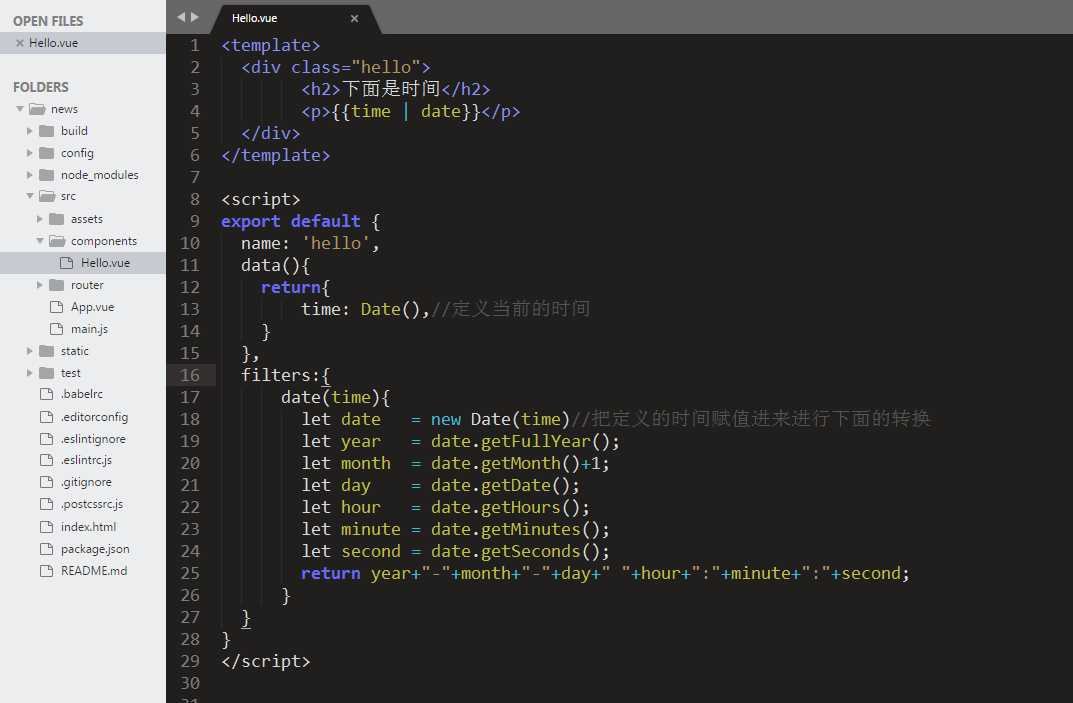Switch to the Hello.vue tab
1073x703 pixels.
tap(255, 18)
